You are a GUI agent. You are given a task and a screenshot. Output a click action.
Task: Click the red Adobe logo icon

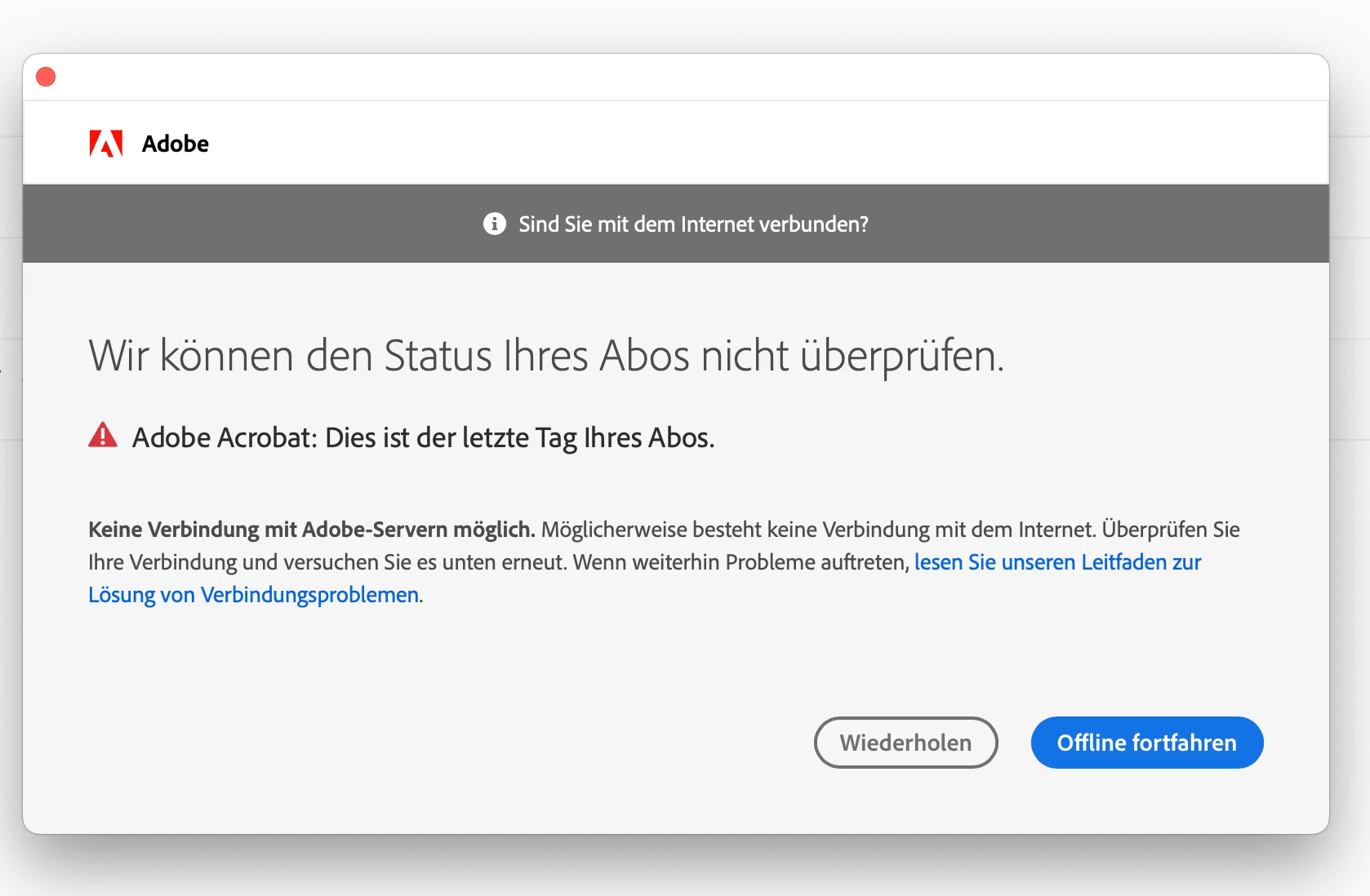pos(106,144)
